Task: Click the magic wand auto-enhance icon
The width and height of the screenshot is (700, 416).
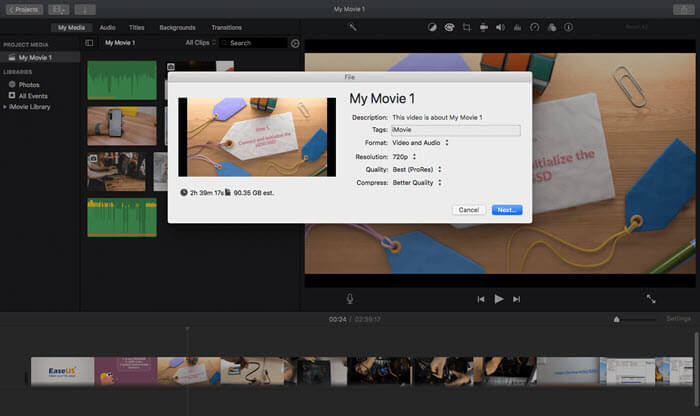Action: pos(353,27)
